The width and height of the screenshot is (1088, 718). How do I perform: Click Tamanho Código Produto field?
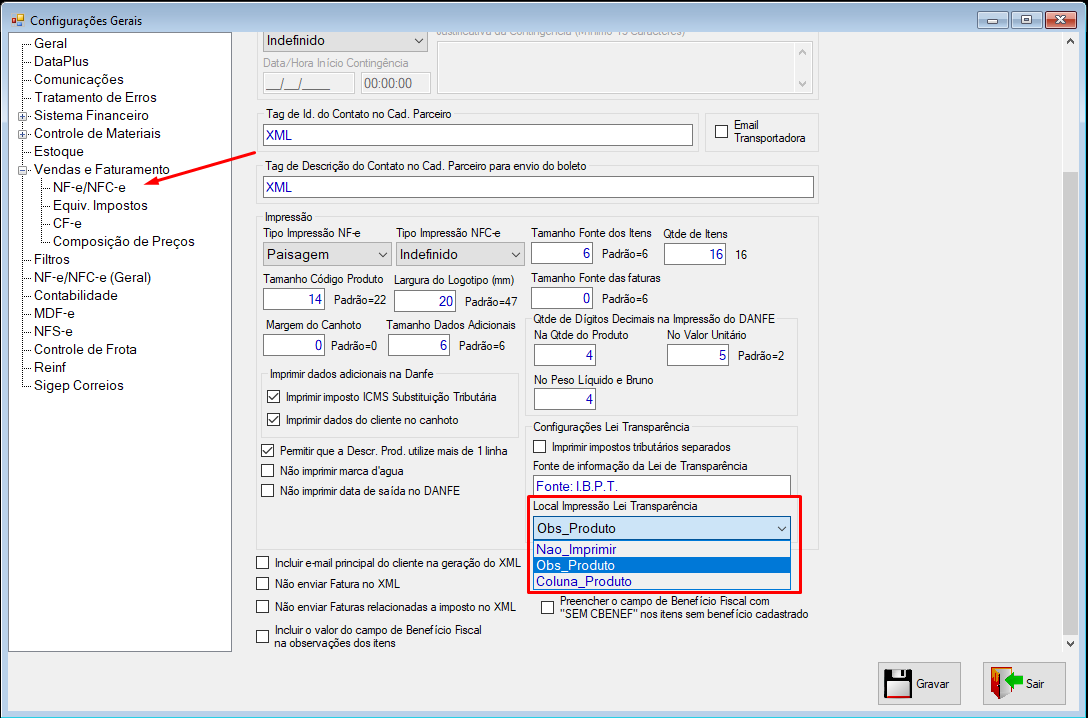point(294,299)
